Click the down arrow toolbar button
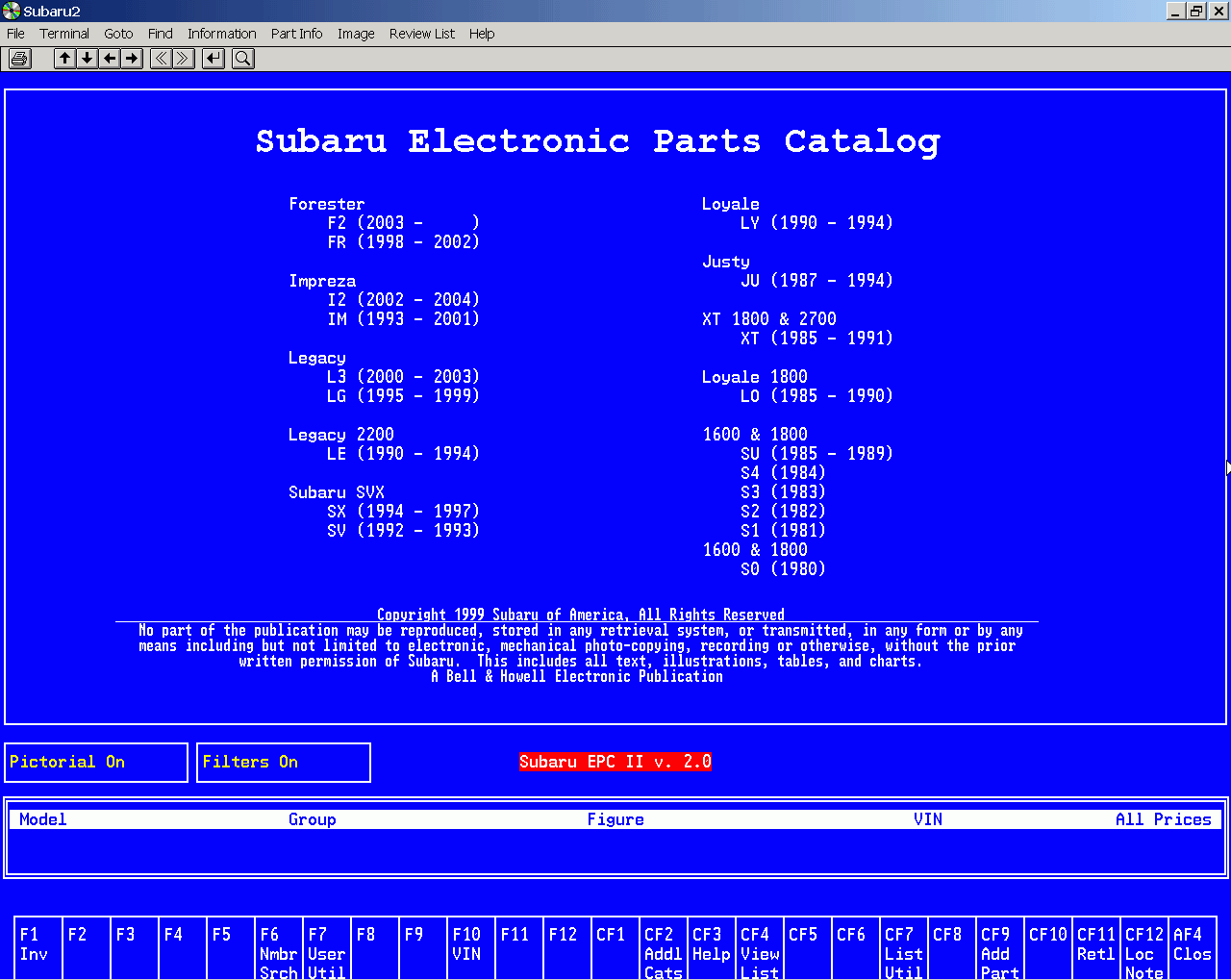This screenshot has height=980, width=1231. click(x=87, y=59)
